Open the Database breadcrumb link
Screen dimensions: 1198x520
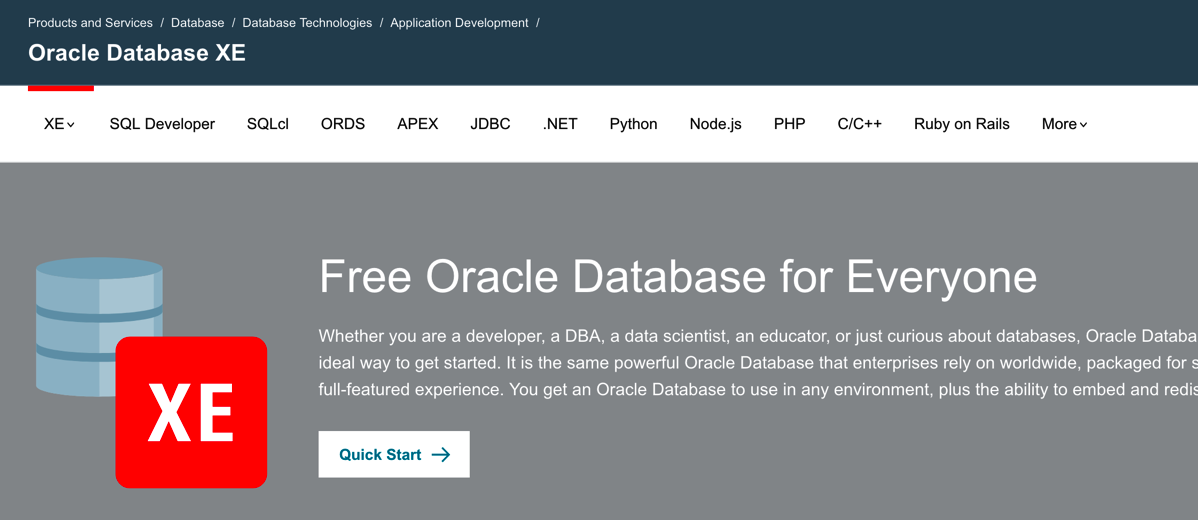pos(198,23)
